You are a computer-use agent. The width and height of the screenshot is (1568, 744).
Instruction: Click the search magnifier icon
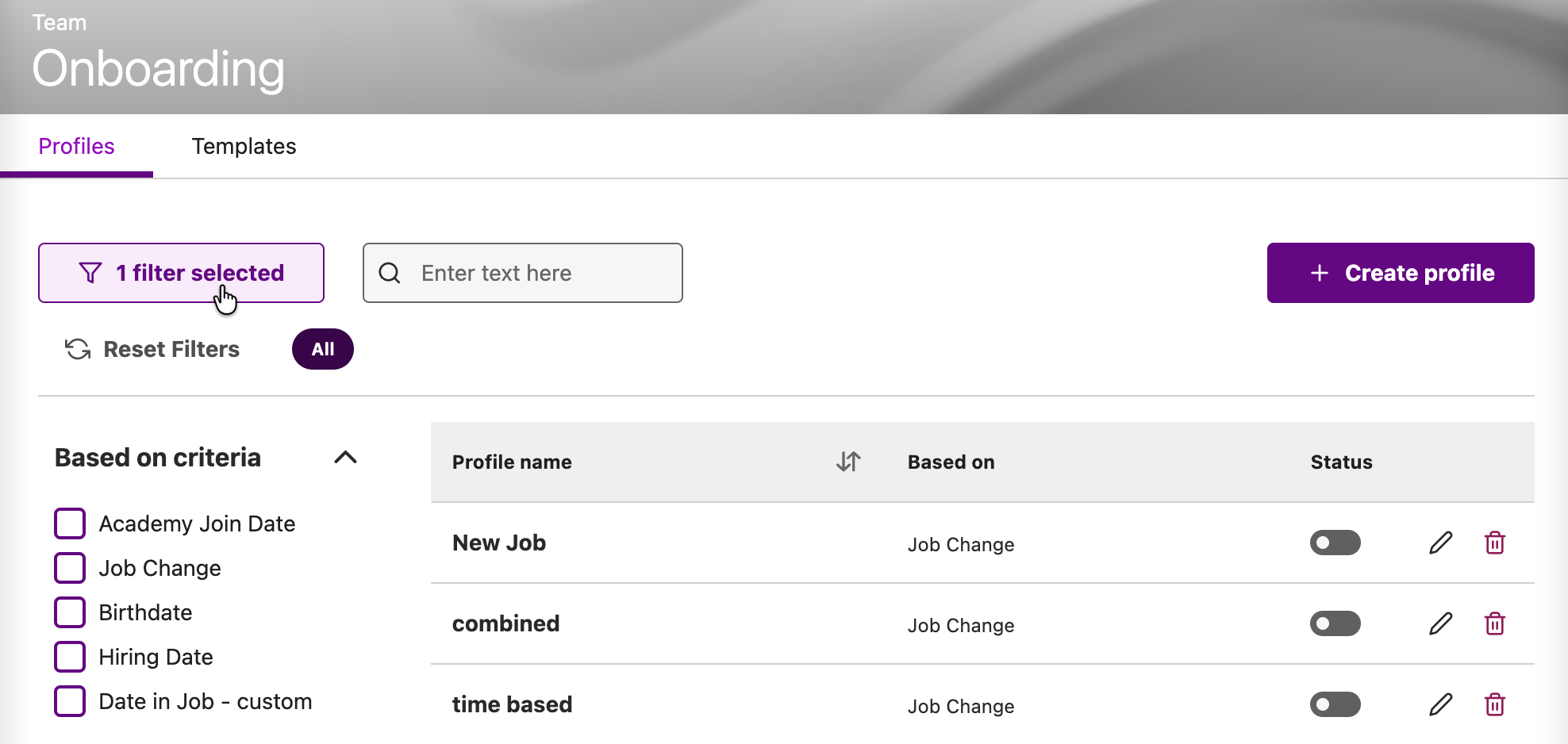point(390,273)
